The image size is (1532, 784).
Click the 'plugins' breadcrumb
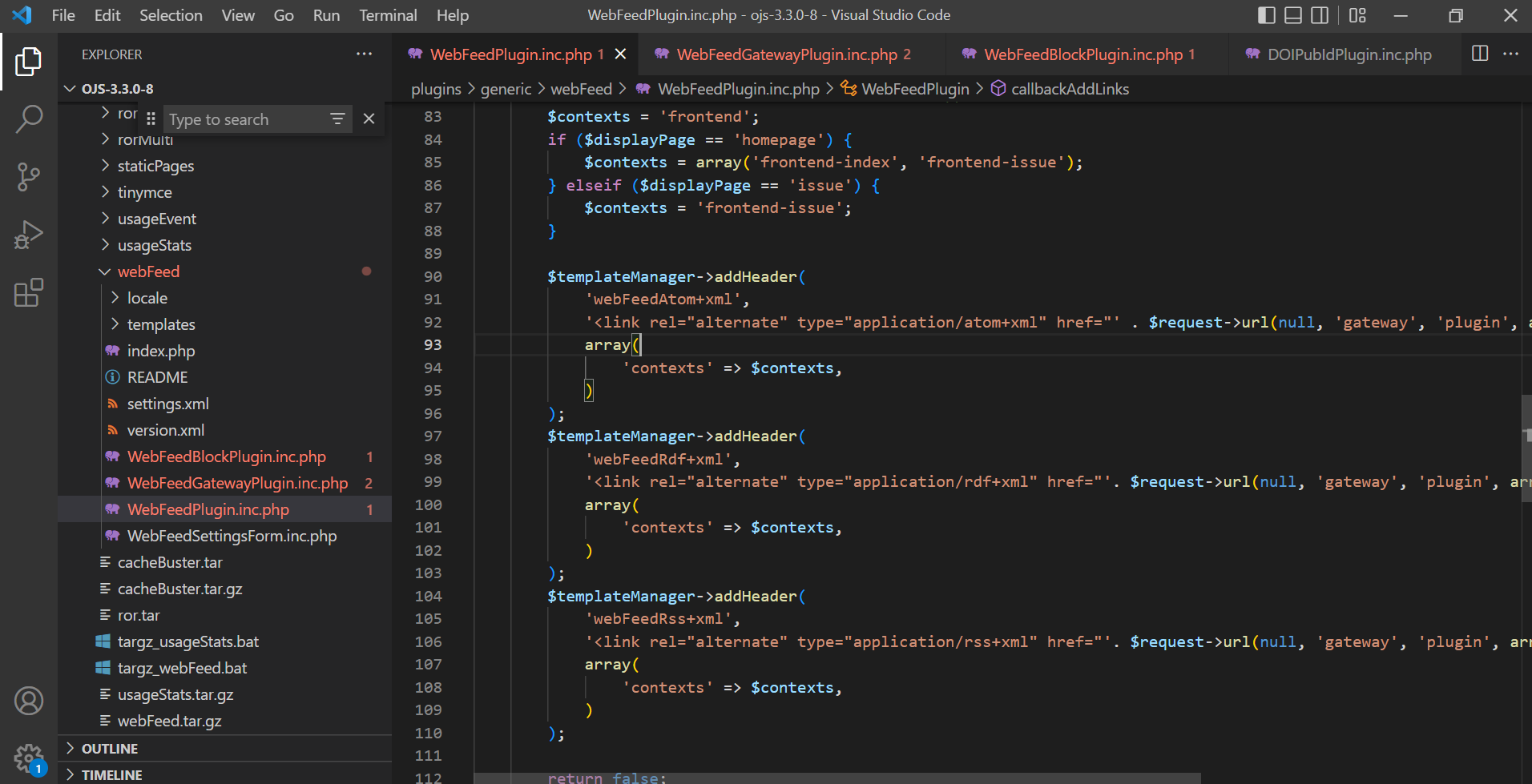(x=436, y=89)
